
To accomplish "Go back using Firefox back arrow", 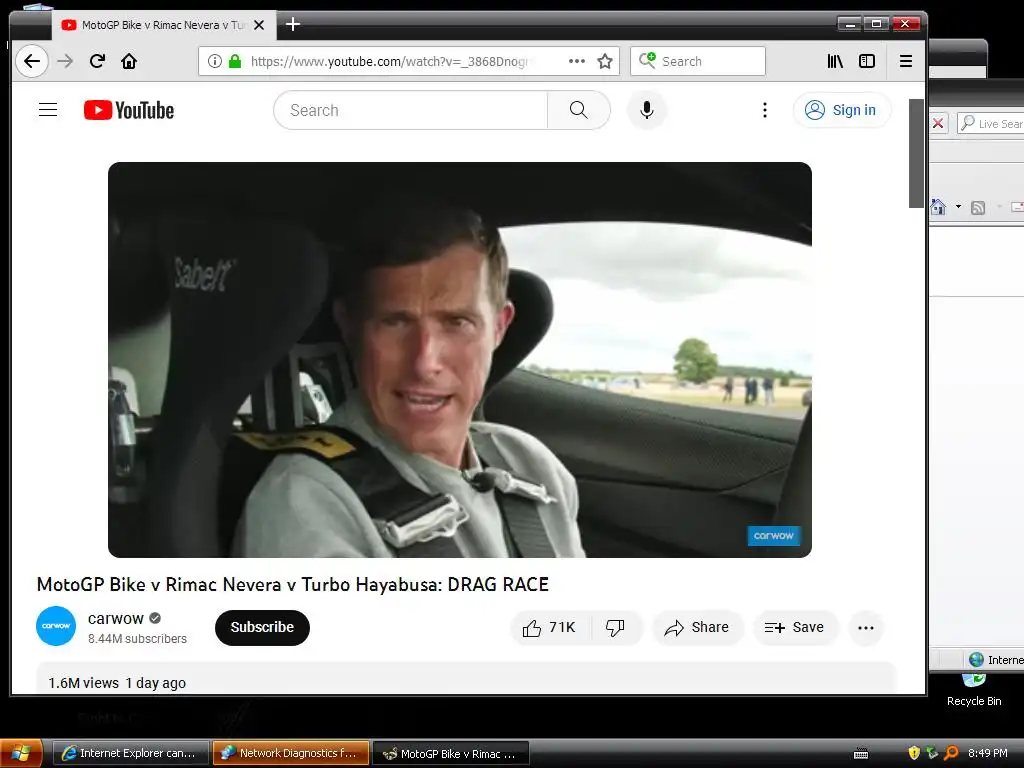I will 31,61.
